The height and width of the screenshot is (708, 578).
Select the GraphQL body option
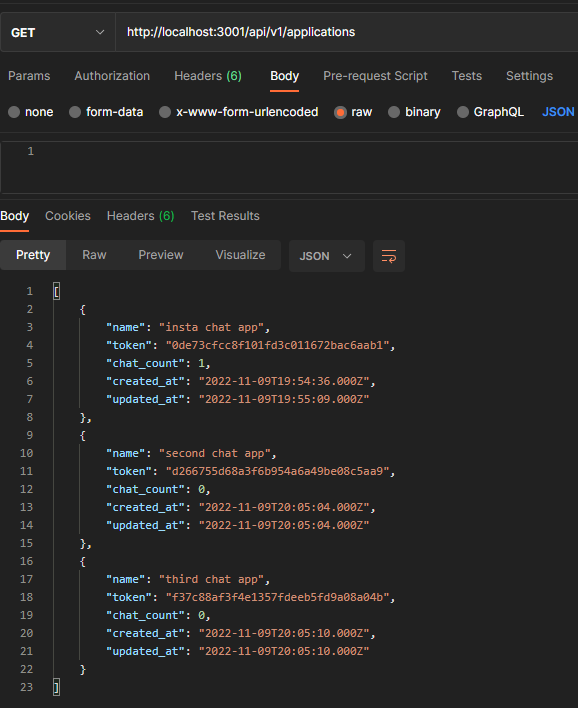[x=490, y=112]
